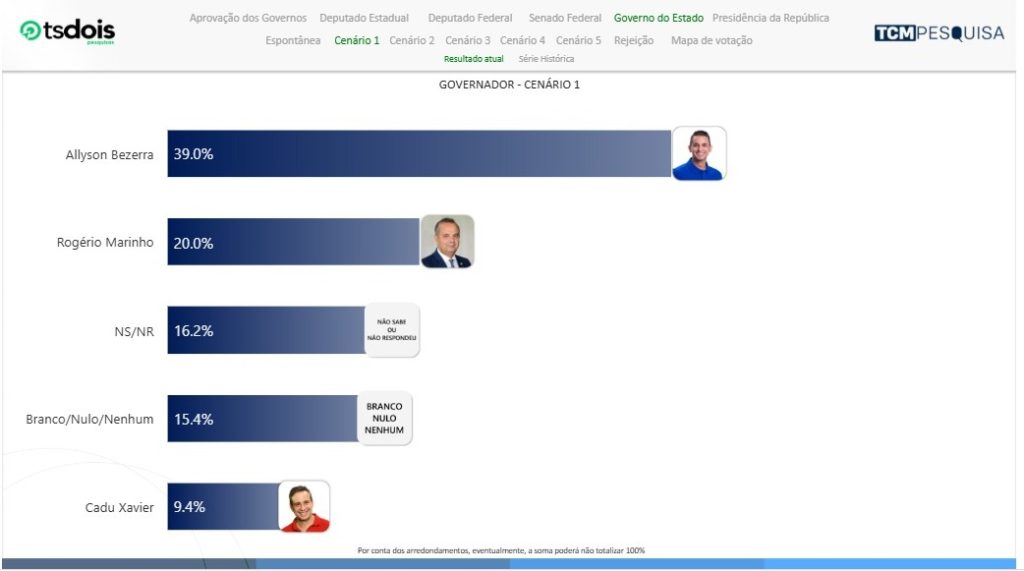Switch to the Espontânea tab
1024x571 pixels.
click(x=293, y=40)
